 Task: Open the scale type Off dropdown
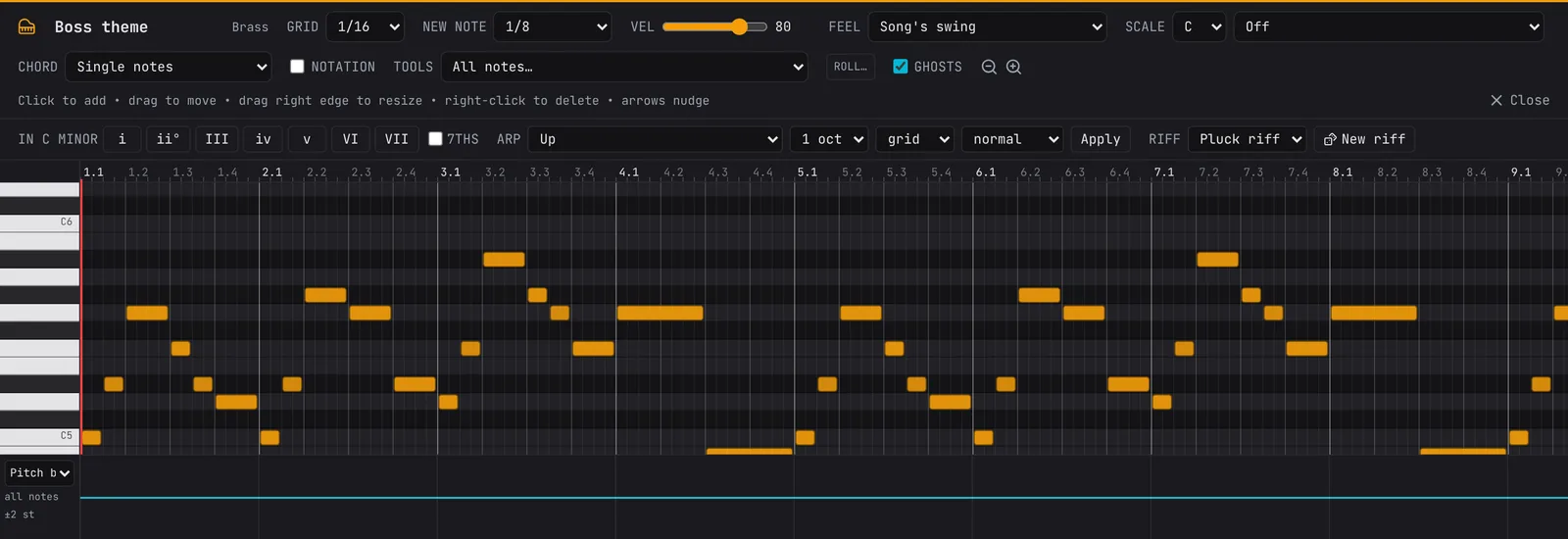click(x=1389, y=26)
